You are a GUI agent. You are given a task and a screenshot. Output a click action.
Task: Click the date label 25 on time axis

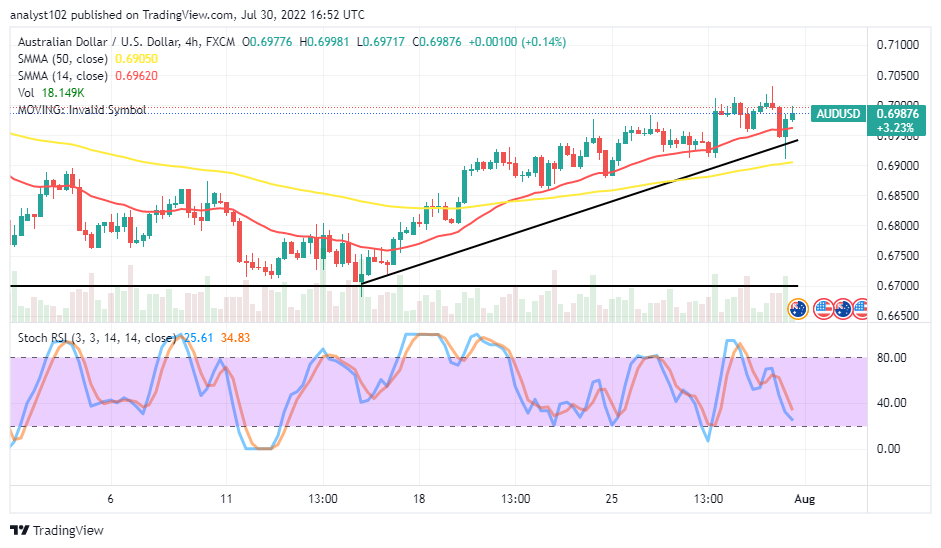[x=611, y=499]
